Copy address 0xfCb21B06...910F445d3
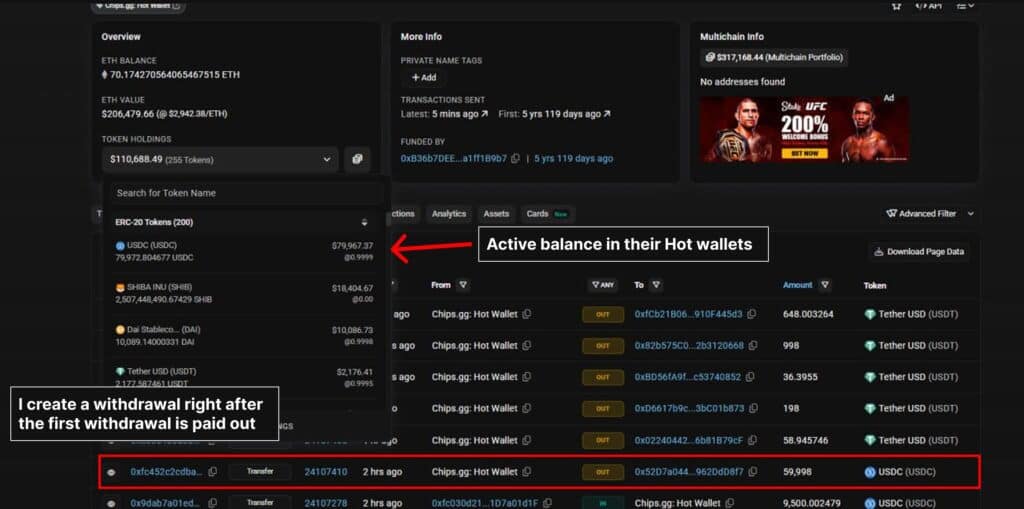Viewport: 1024px width, 509px height. click(752, 314)
